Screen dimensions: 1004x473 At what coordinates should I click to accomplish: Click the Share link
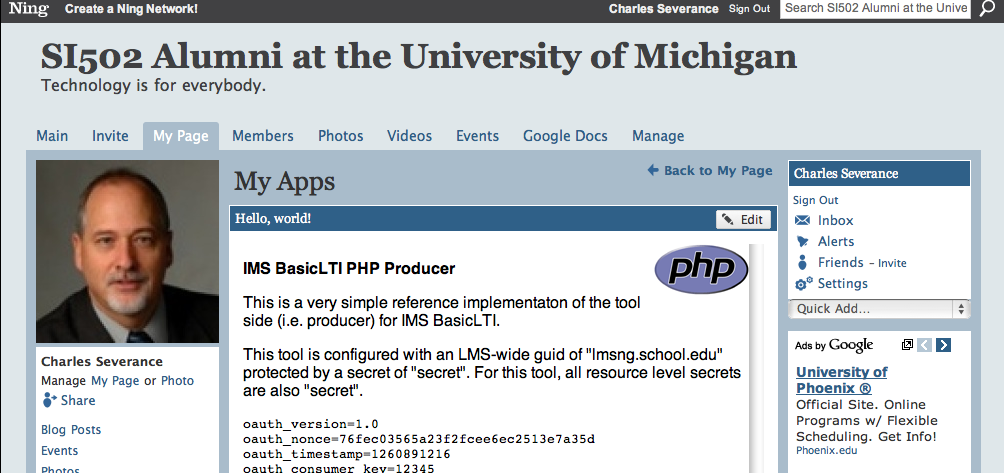tap(77, 401)
